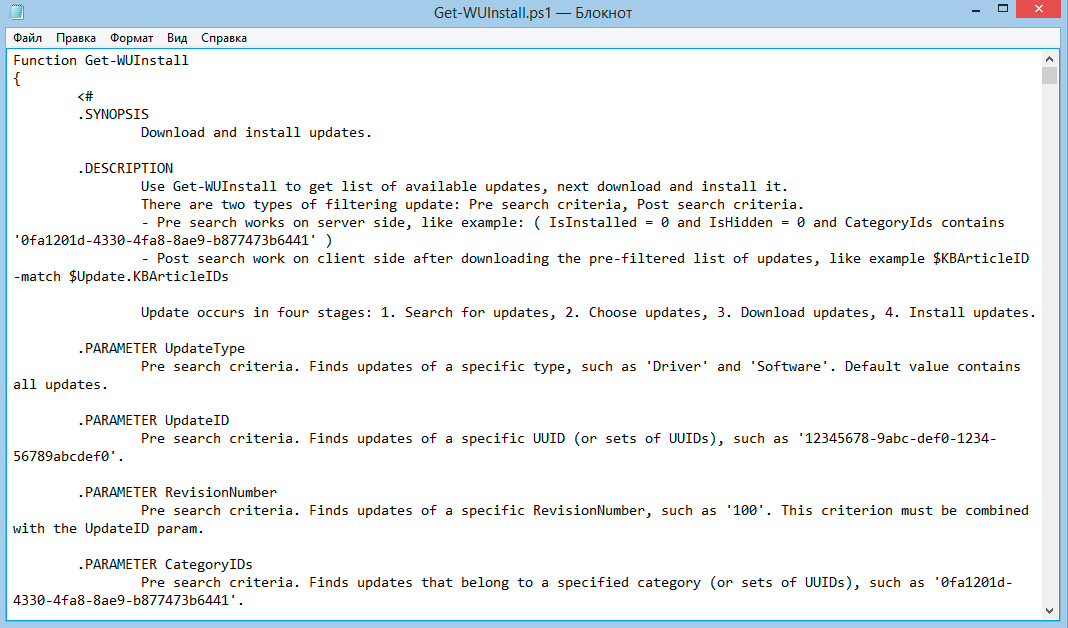Close the Get-WUInstall.ps1 window
The height and width of the screenshot is (628, 1068).
click(x=1039, y=10)
